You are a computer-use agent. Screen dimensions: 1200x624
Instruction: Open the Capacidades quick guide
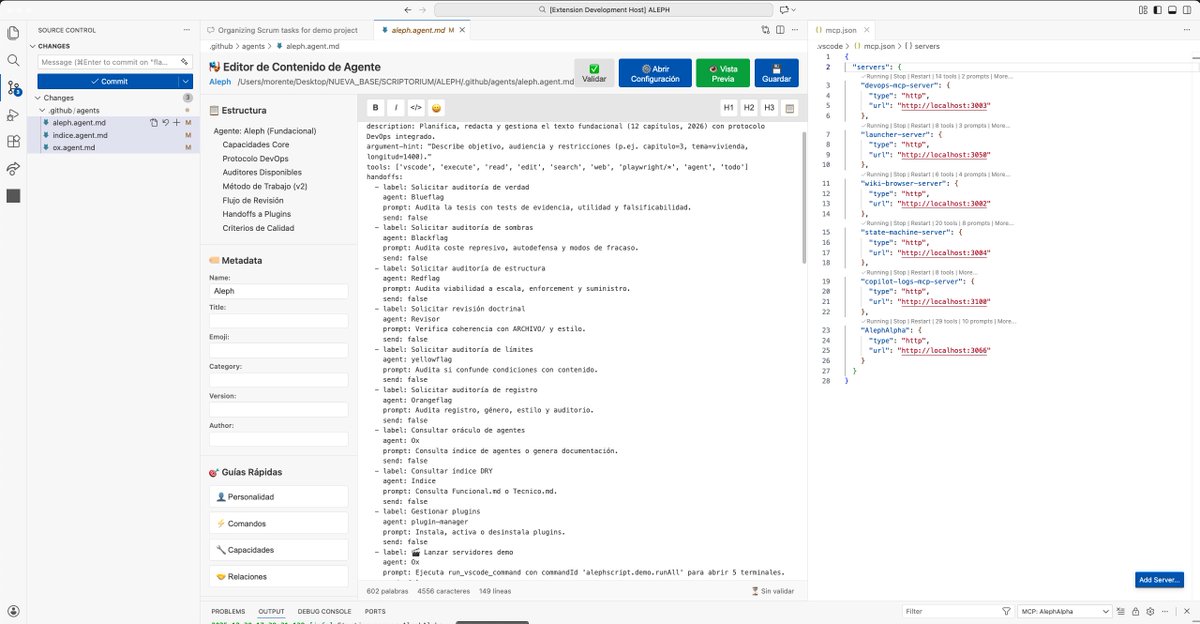[x=279, y=550]
